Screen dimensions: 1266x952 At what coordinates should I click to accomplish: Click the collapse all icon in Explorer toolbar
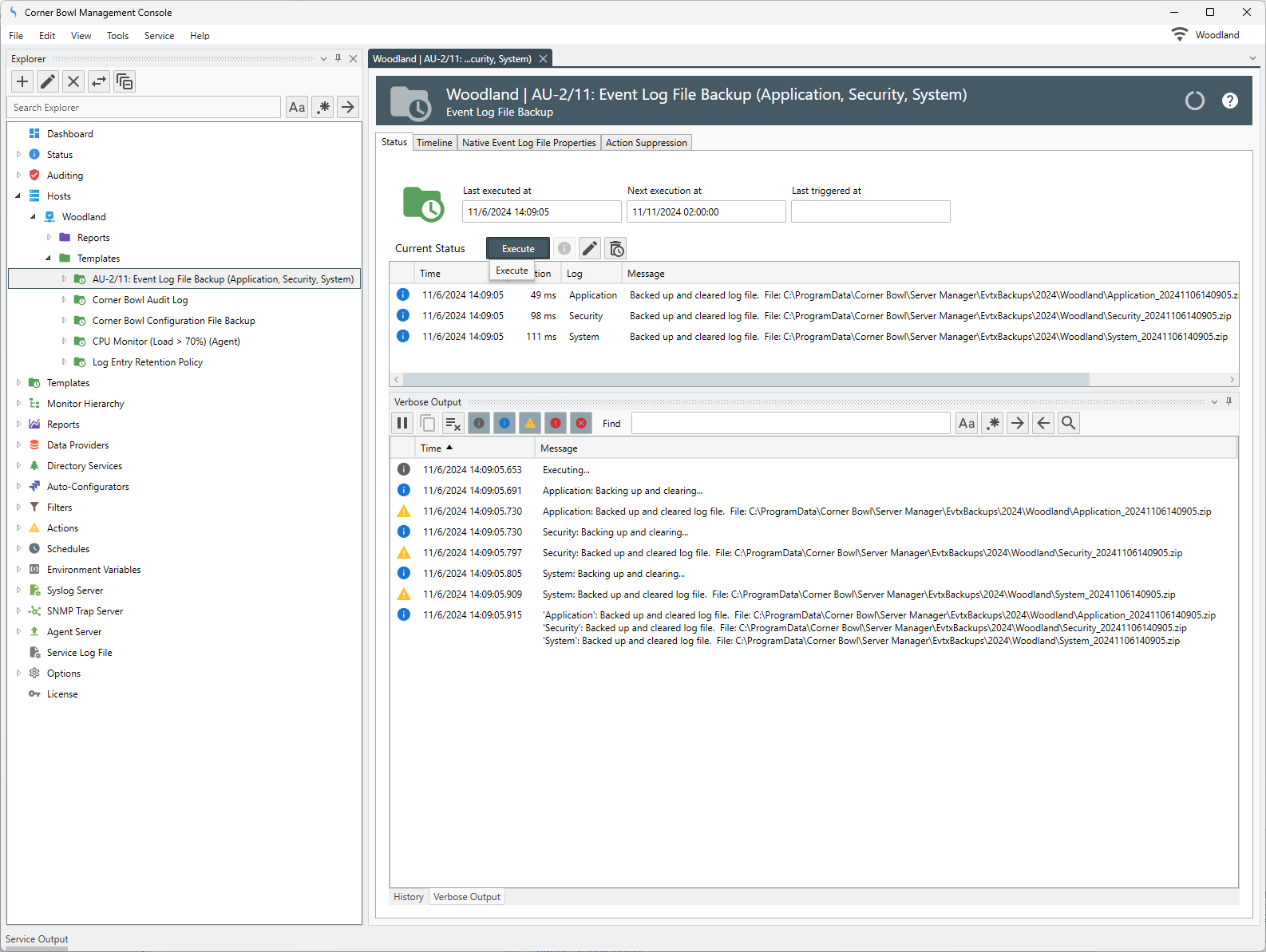125,81
